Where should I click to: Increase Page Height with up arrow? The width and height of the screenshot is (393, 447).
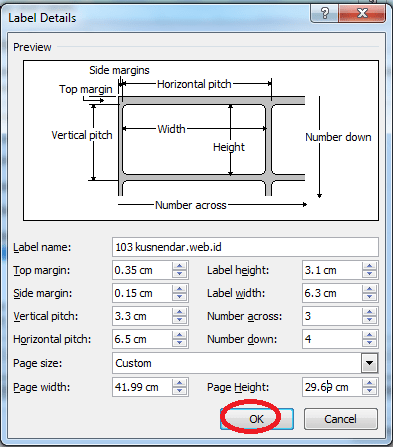click(370, 383)
